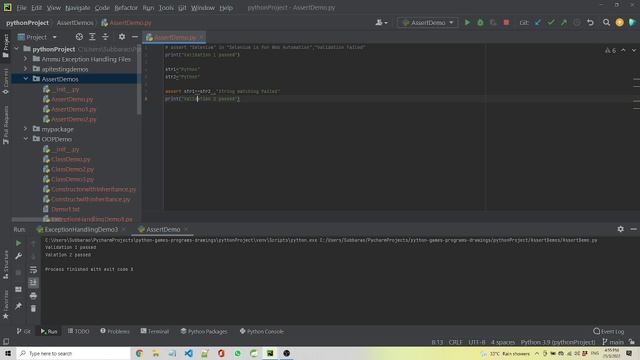Open the Event Log
The image size is (640, 360).
click(609, 331)
